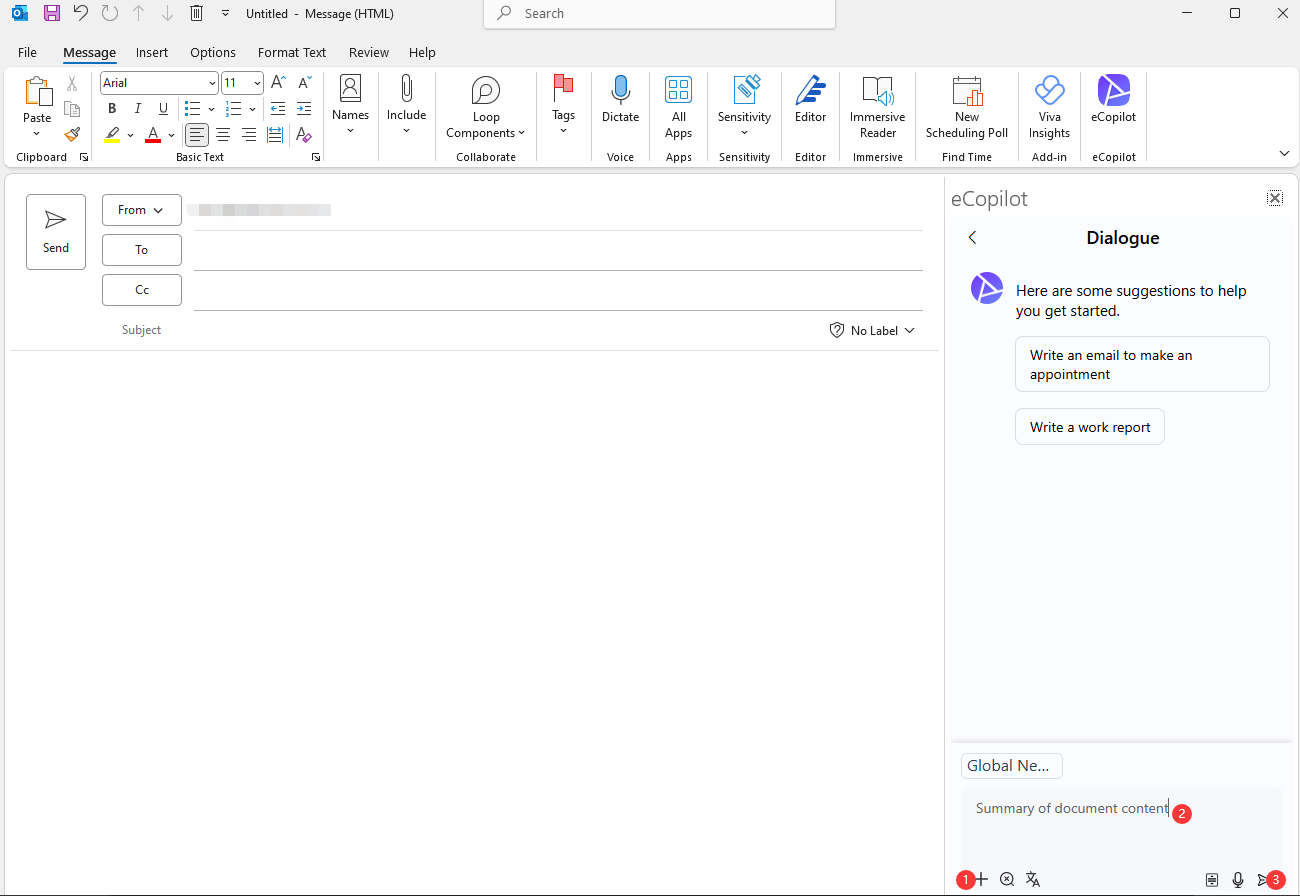Click the translate icon in eCopilot
The width and height of the screenshot is (1300, 896).
(x=1033, y=879)
